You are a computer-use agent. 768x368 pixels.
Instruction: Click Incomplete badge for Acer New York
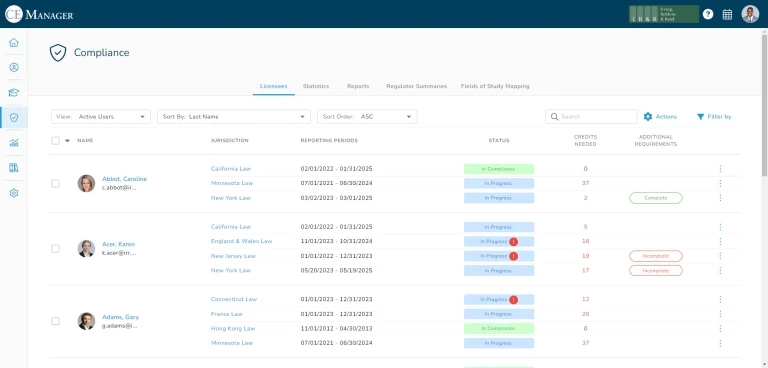(x=656, y=270)
